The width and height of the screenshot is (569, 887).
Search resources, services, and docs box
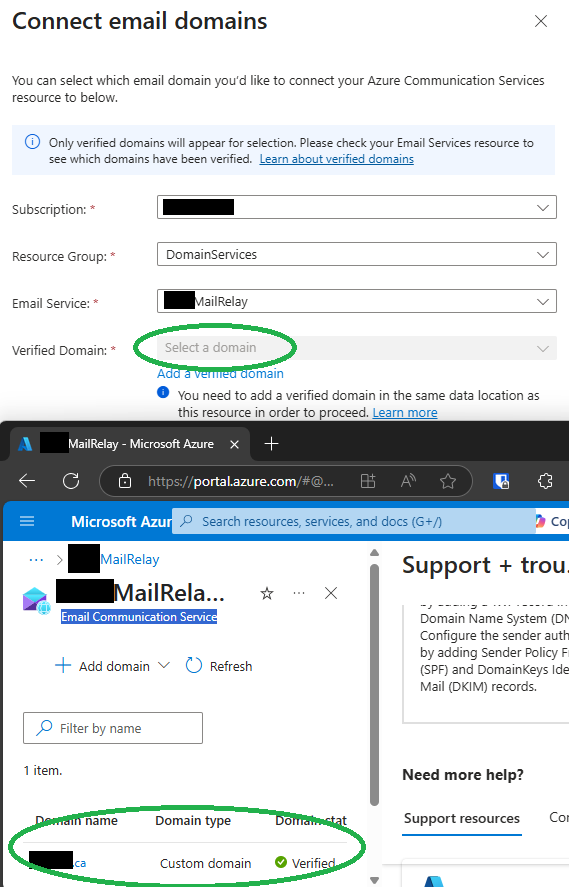(x=354, y=521)
